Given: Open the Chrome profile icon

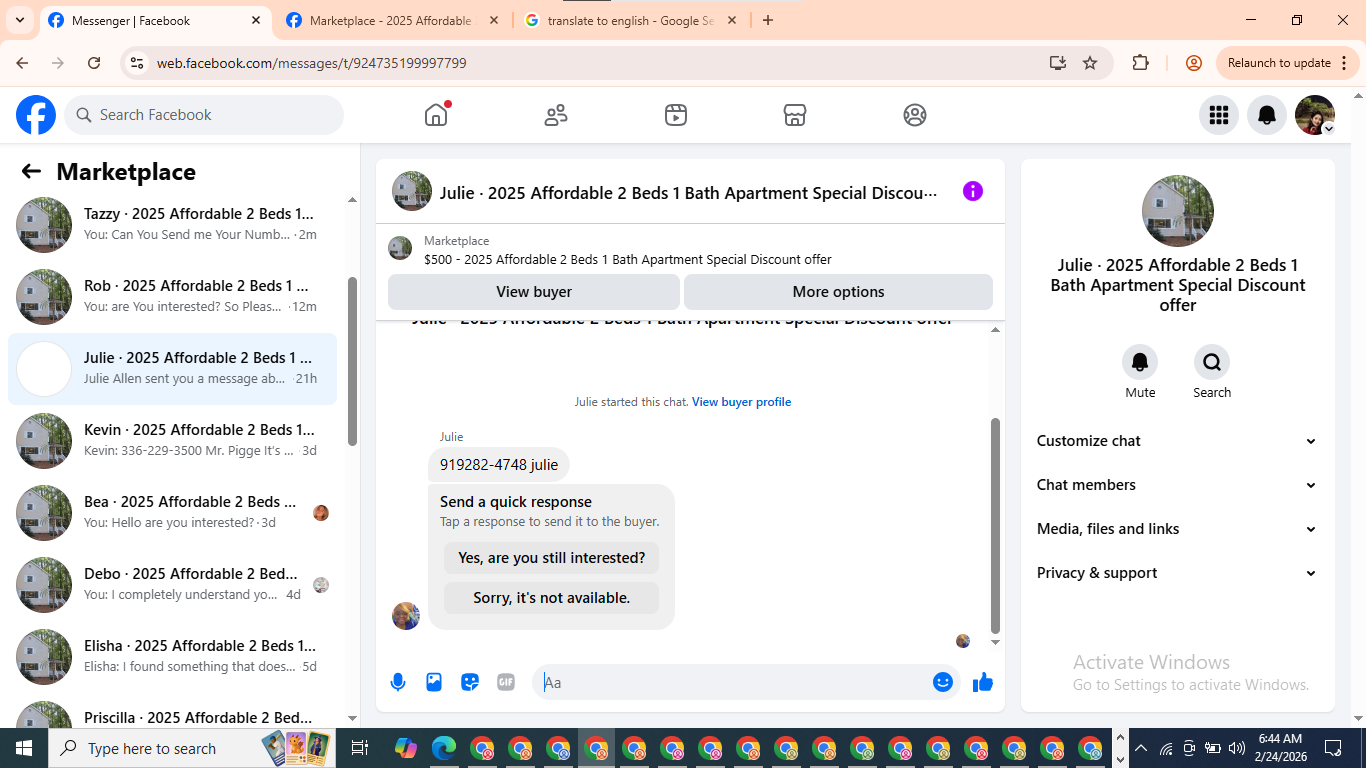Looking at the screenshot, I should (1194, 63).
